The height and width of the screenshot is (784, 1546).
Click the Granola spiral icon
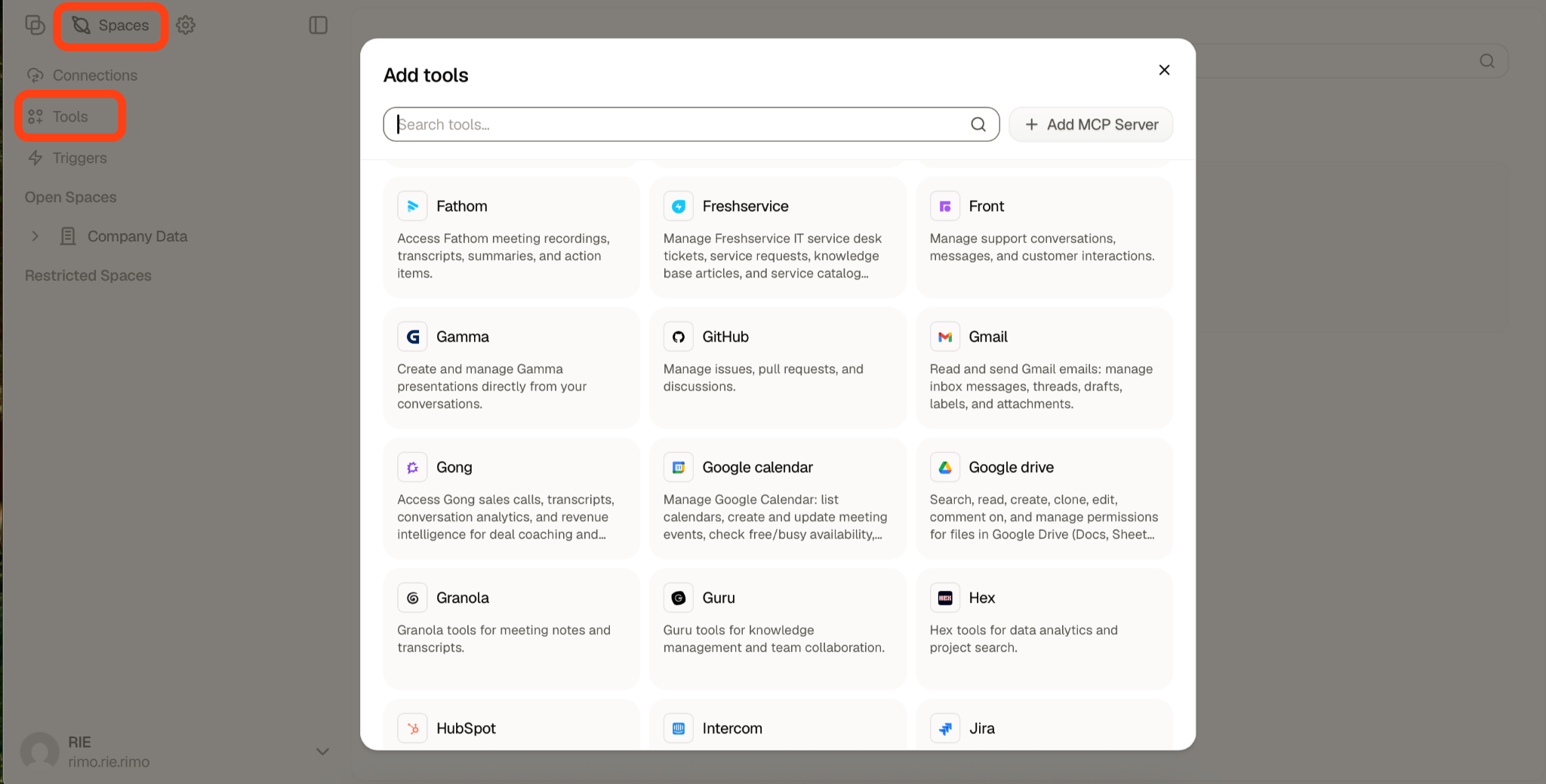click(x=412, y=598)
